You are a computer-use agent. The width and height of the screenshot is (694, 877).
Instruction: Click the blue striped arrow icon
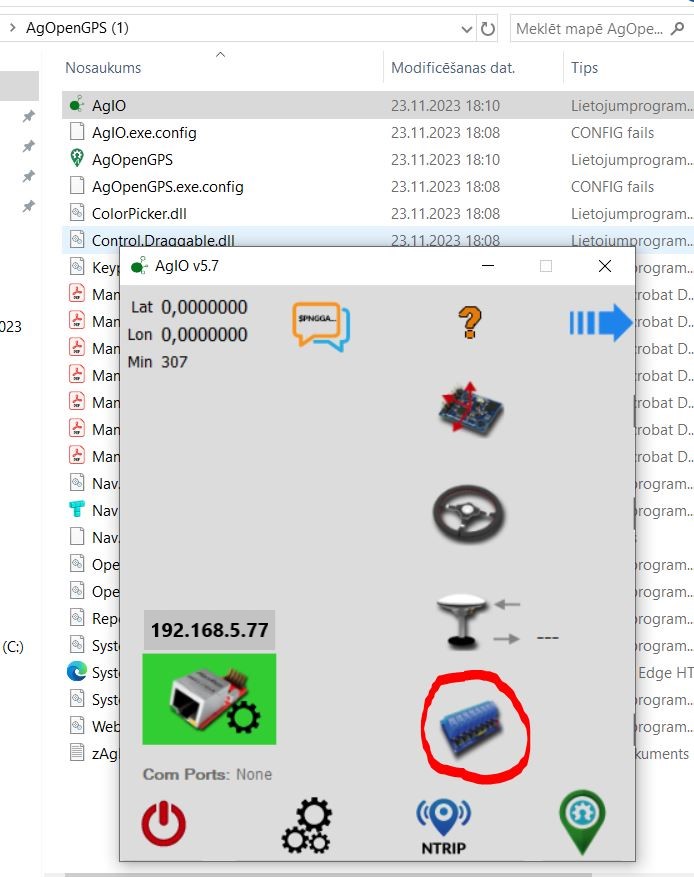point(601,322)
